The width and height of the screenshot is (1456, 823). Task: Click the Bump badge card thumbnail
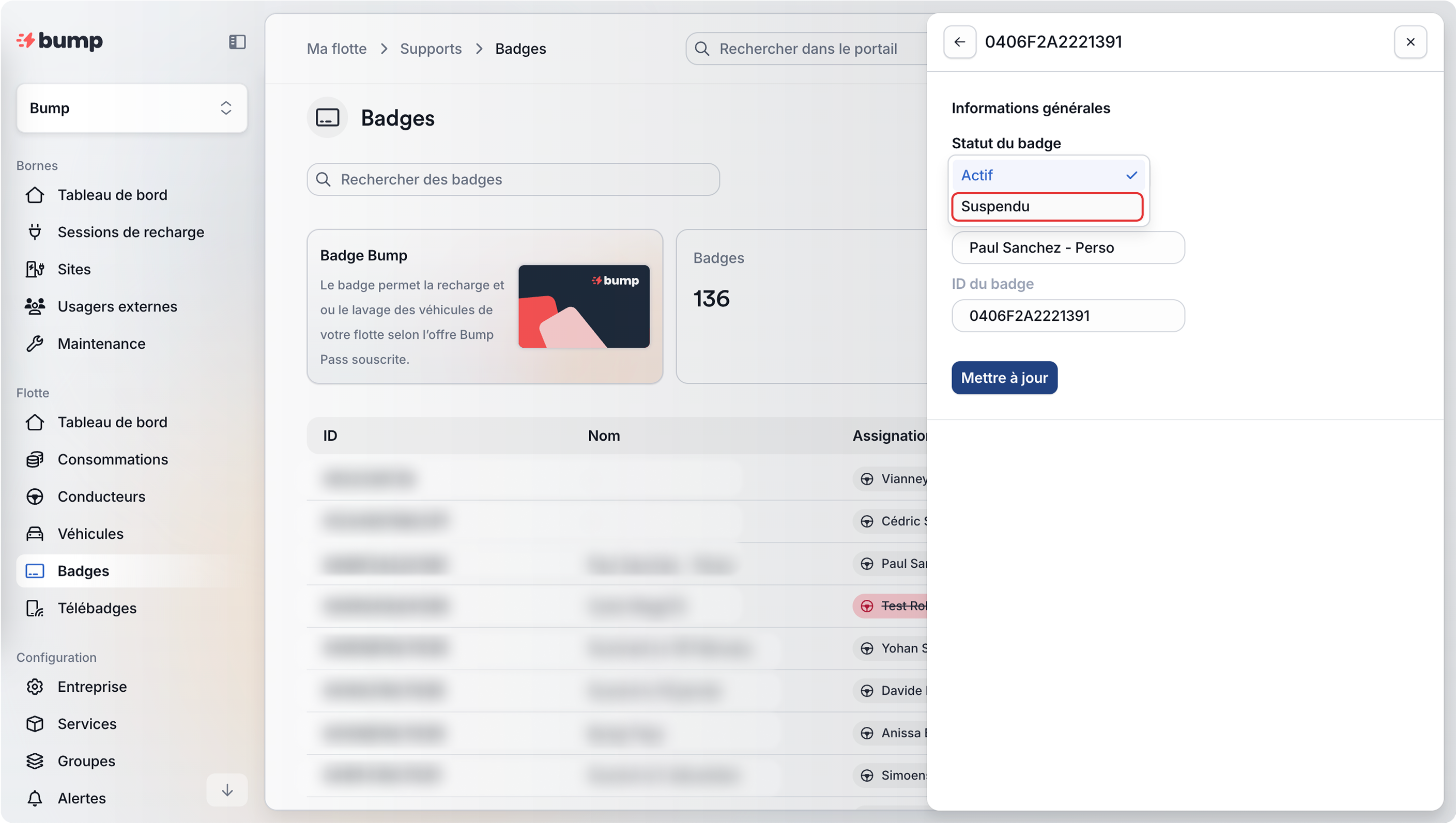click(x=584, y=306)
